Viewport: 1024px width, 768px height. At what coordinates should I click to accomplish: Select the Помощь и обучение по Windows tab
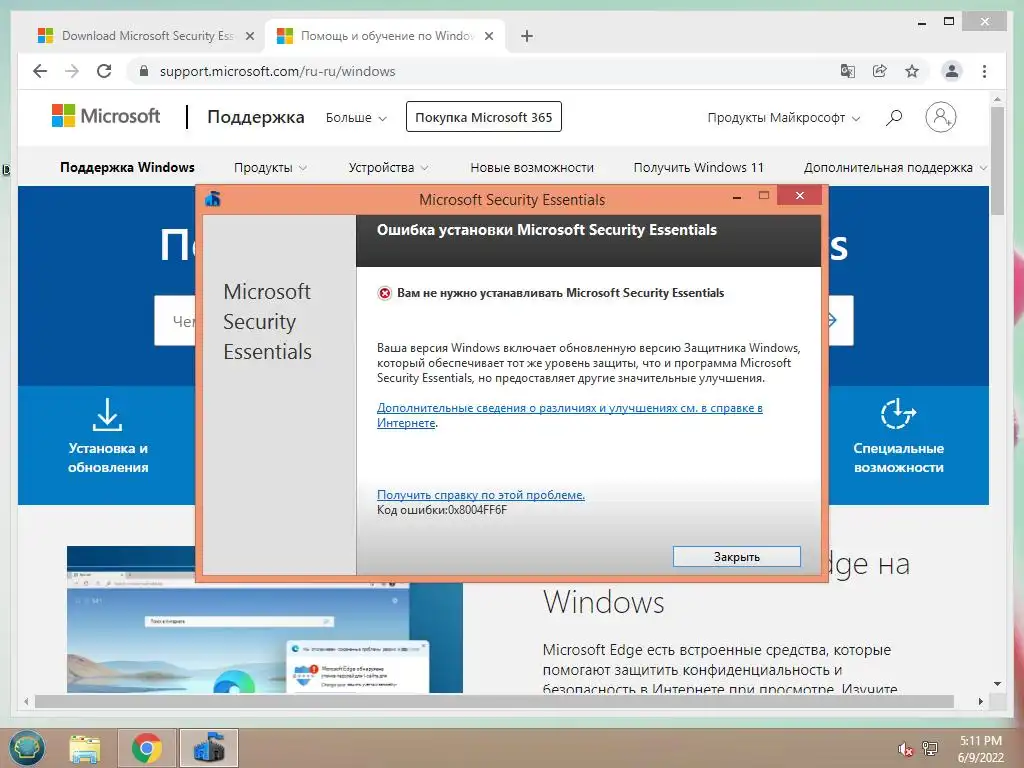pyautogui.click(x=385, y=36)
